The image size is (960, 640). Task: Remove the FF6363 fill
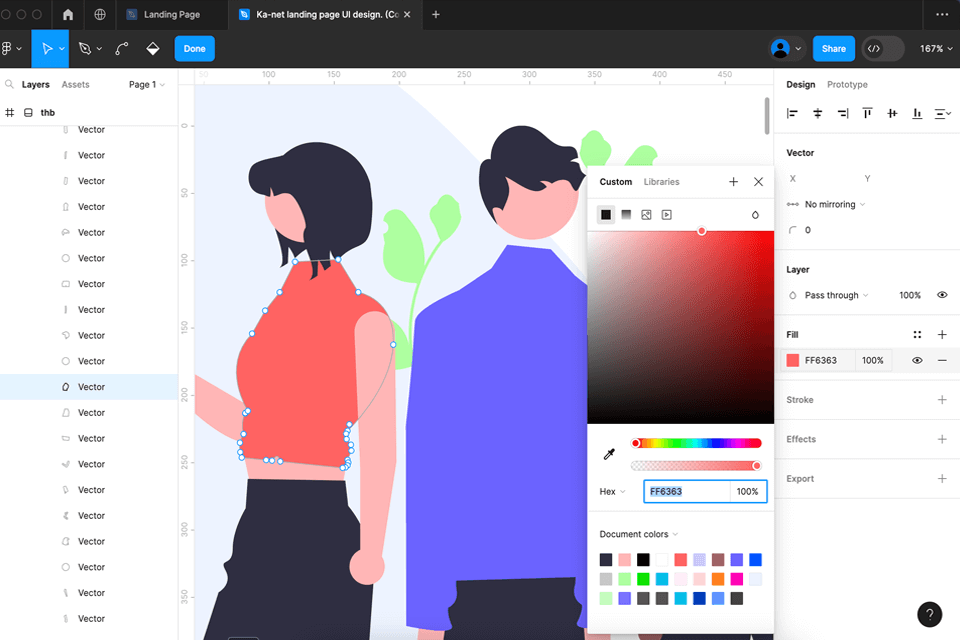coord(942,360)
